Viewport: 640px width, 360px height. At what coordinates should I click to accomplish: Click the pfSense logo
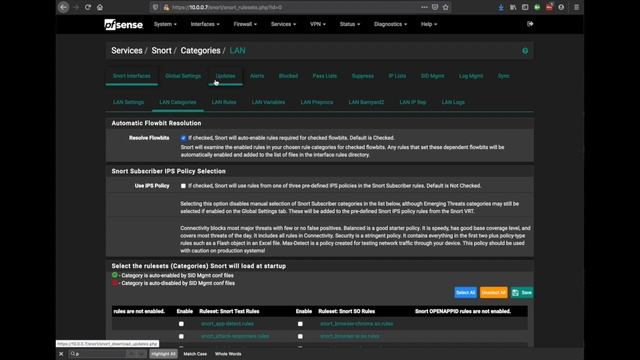point(123,24)
